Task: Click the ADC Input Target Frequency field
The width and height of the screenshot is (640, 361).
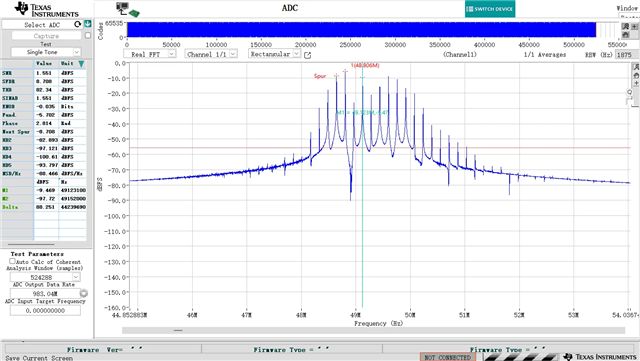Action: point(45,310)
